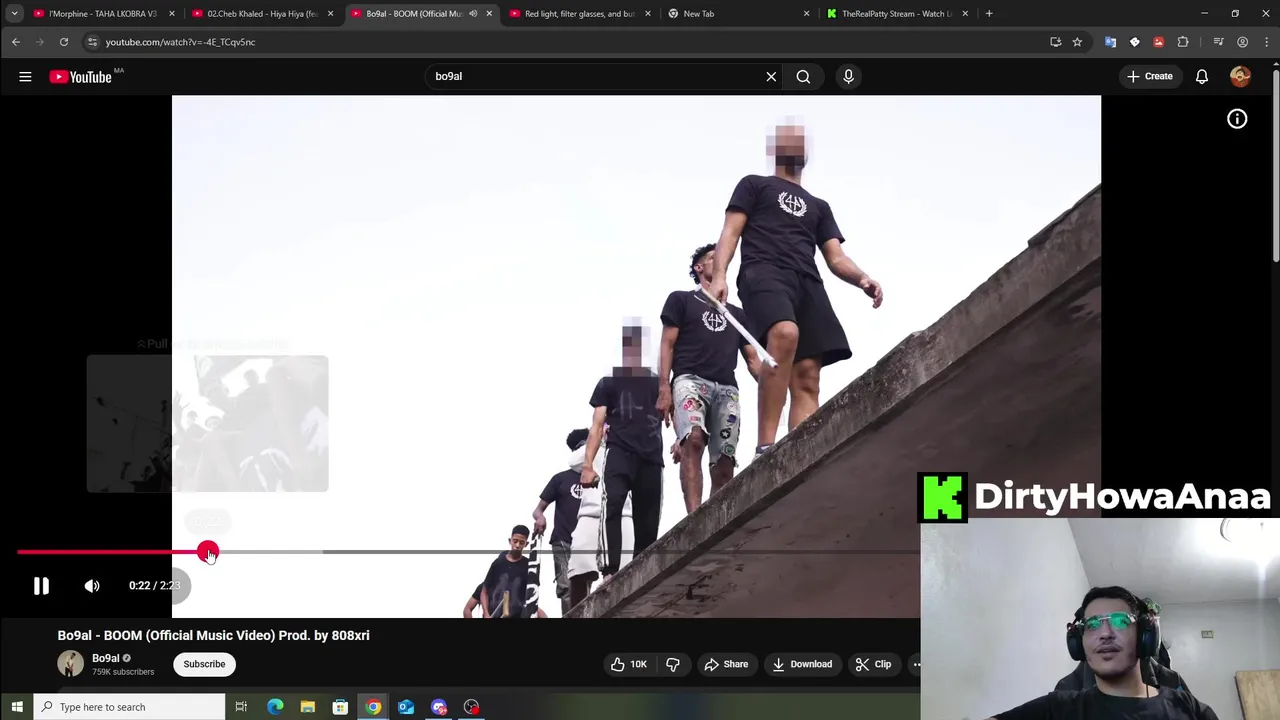
Task: Create a Clip of the video
Action: [x=873, y=664]
